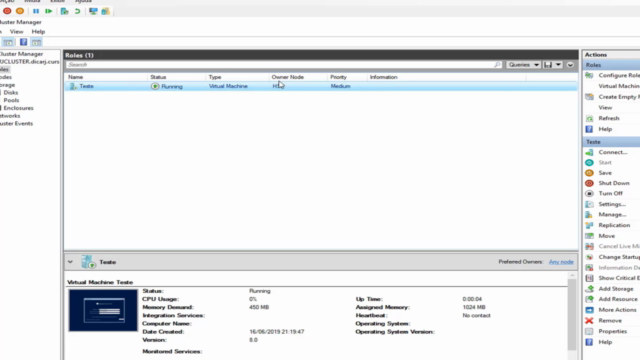Open More Actions submenu
Image resolution: width=640 pixels, height=360 pixels.
pos(617,310)
